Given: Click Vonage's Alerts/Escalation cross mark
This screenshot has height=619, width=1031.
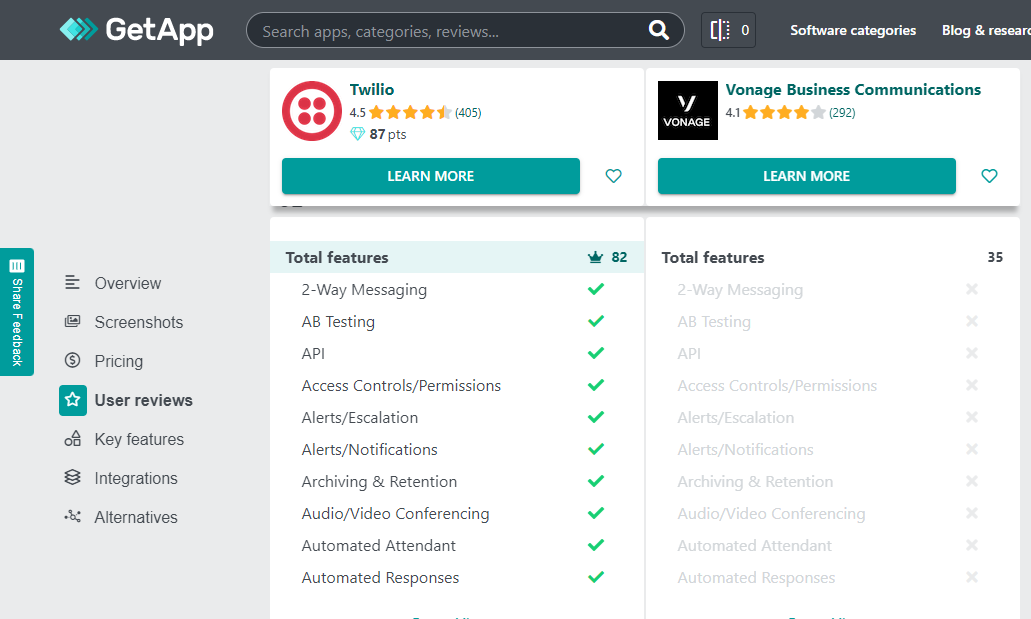Looking at the screenshot, I should pos(971,417).
